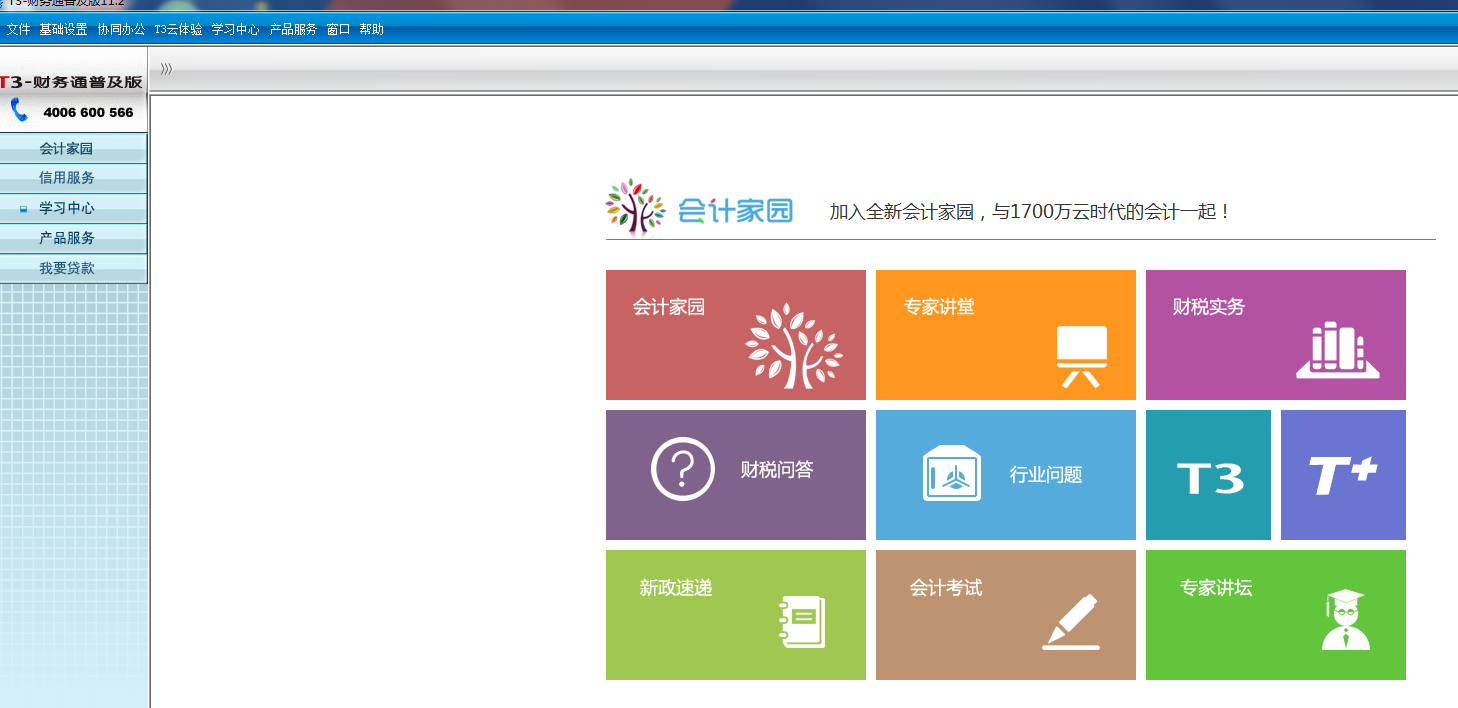This screenshot has width=1458, height=708.
Task: Open the 协同办公 menu
Action: (x=121, y=30)
